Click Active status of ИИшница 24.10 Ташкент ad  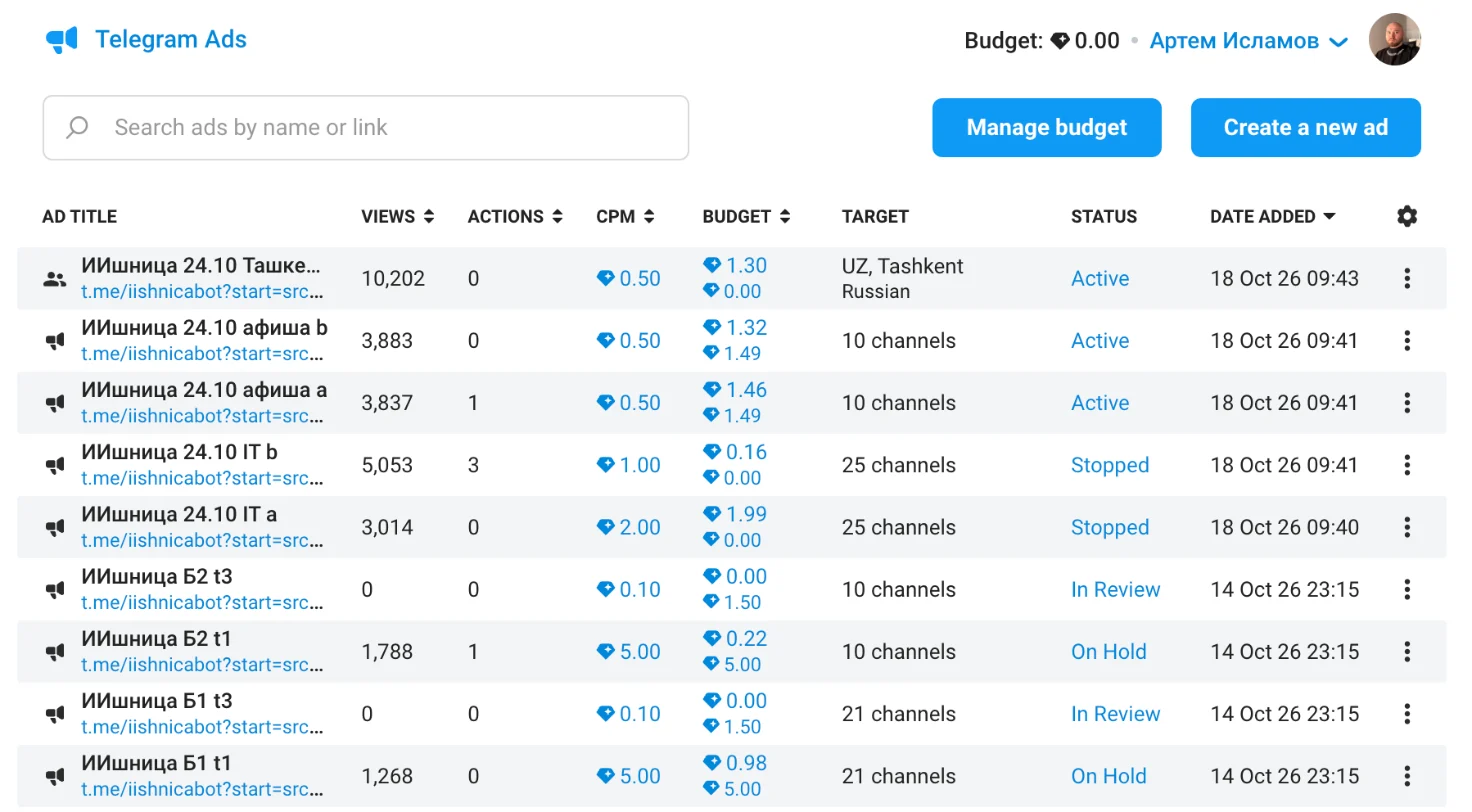pos(1100,278)
